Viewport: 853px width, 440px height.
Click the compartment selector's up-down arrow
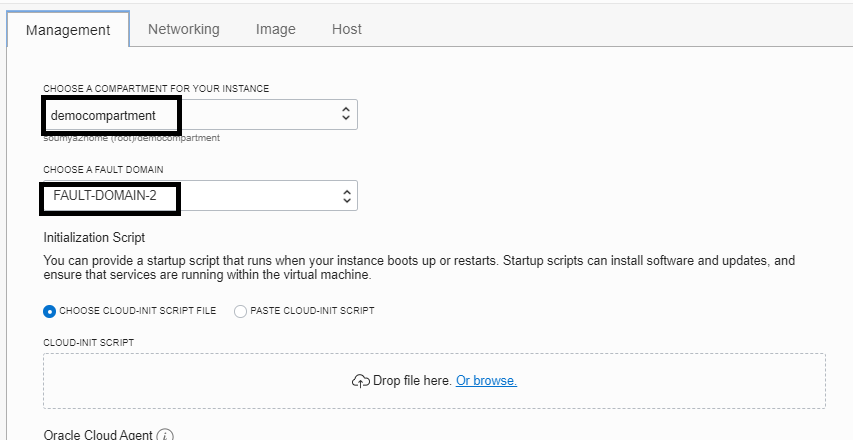coord(346,115)
